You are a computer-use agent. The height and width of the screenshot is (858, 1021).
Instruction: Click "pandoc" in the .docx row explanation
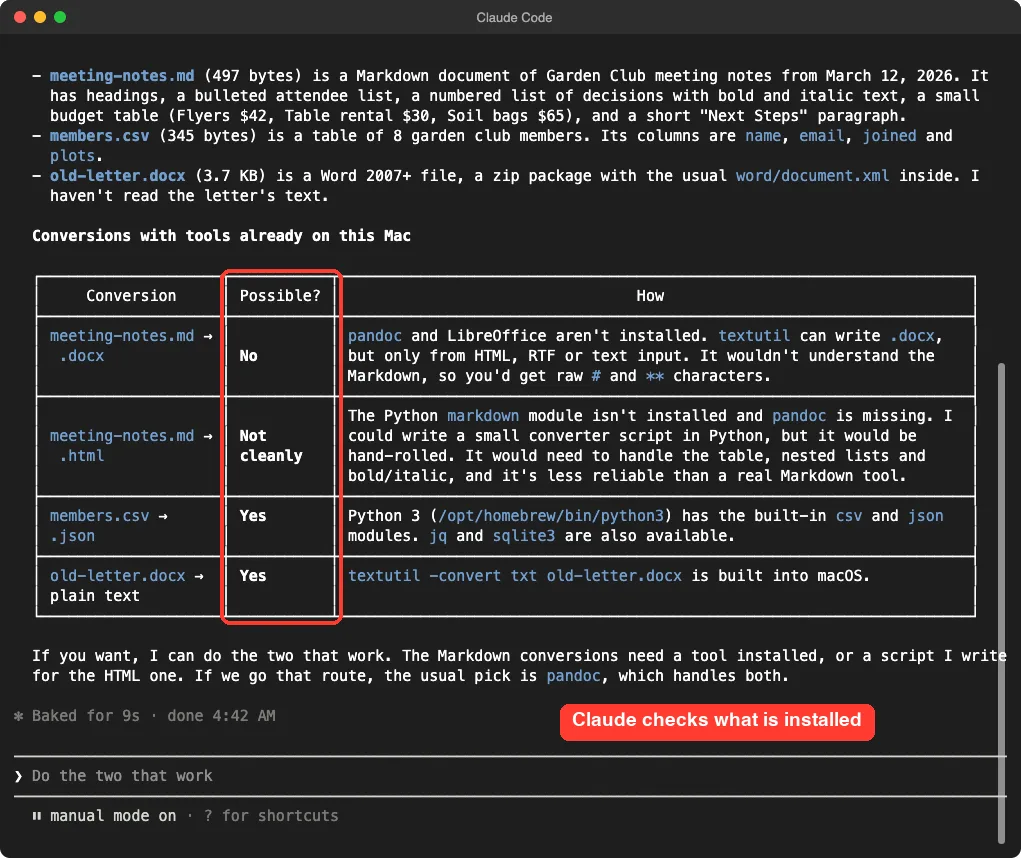pyautogui.click(x=374, y=336)
